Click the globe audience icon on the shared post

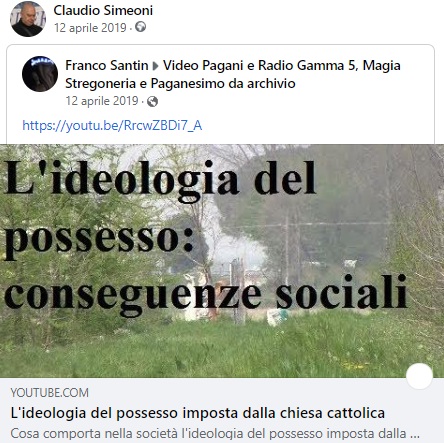point(152,101)
